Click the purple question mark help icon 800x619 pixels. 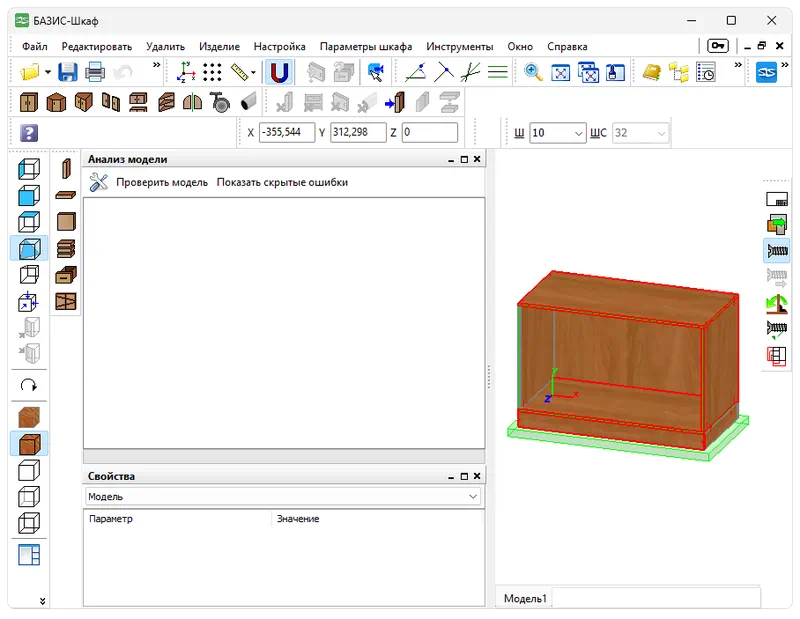tap(29, 133)
